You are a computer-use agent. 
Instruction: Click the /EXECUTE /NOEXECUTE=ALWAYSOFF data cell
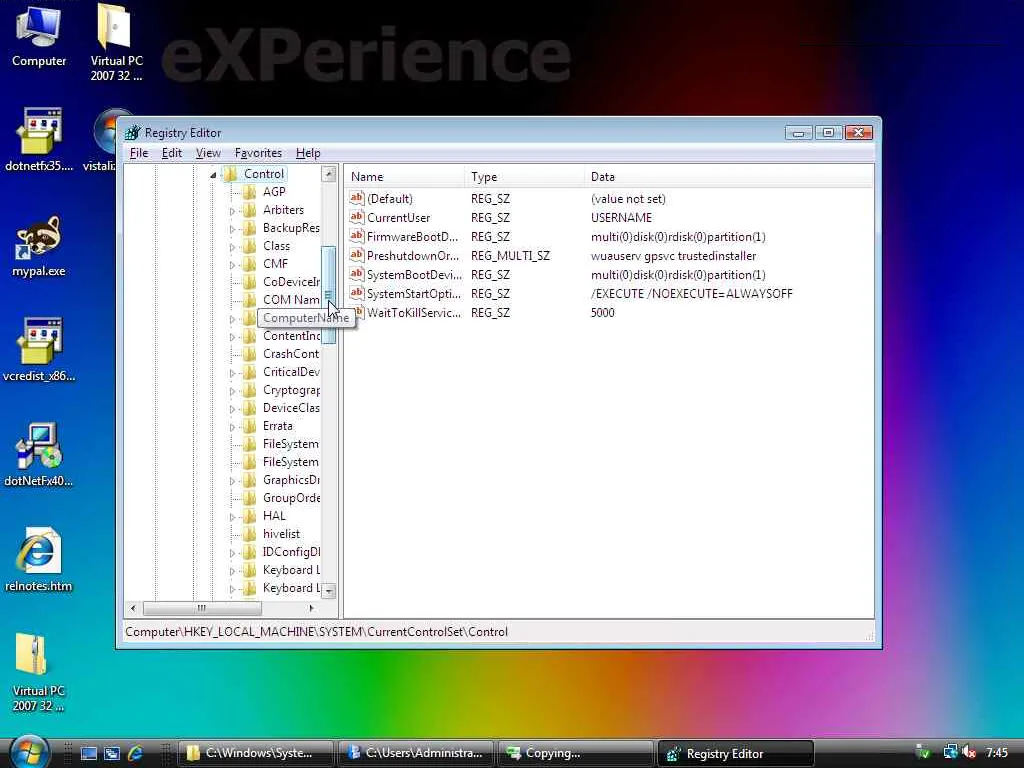click(692, 293)
